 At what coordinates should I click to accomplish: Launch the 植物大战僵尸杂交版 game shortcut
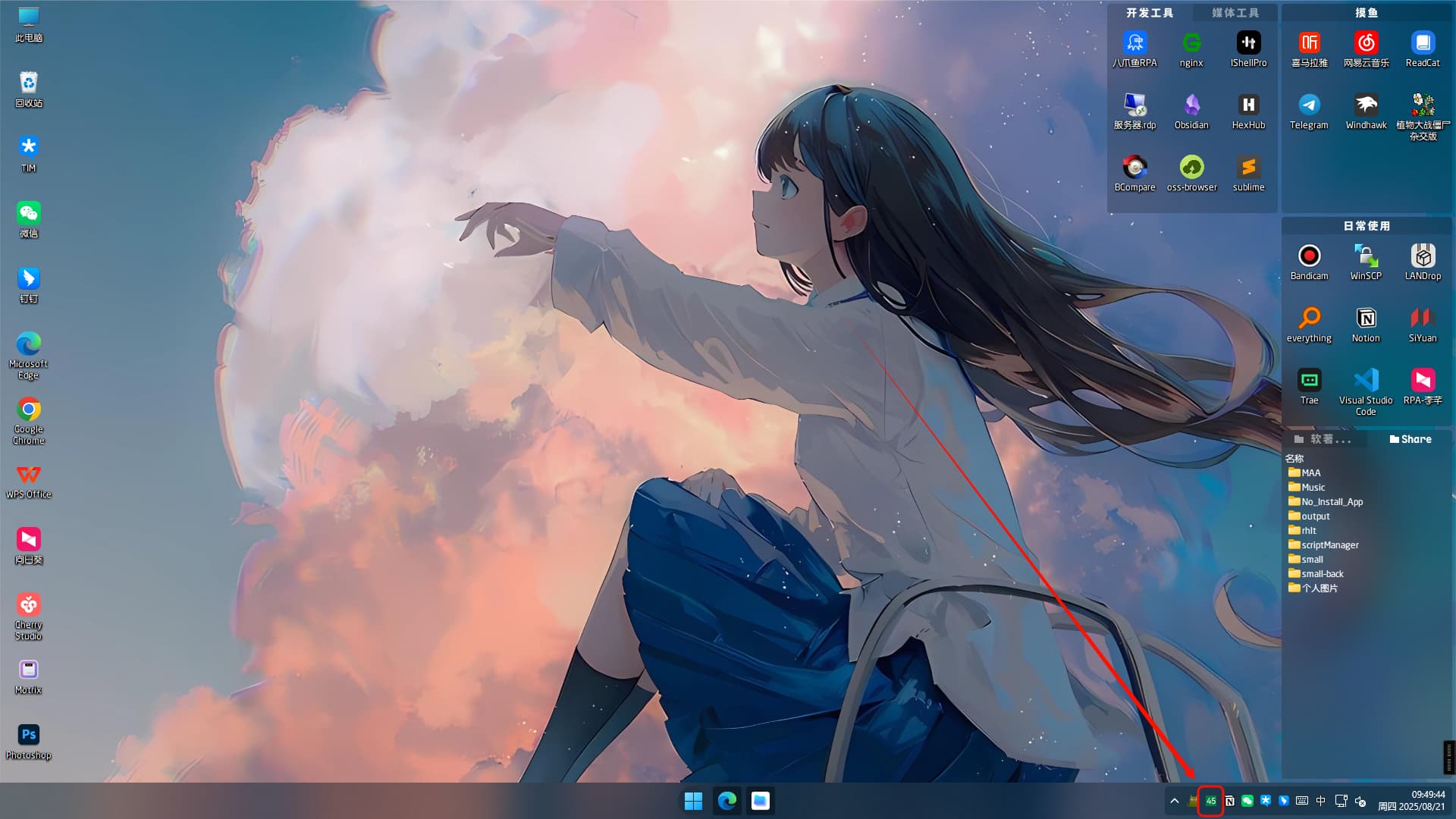tap(1423, 116)
